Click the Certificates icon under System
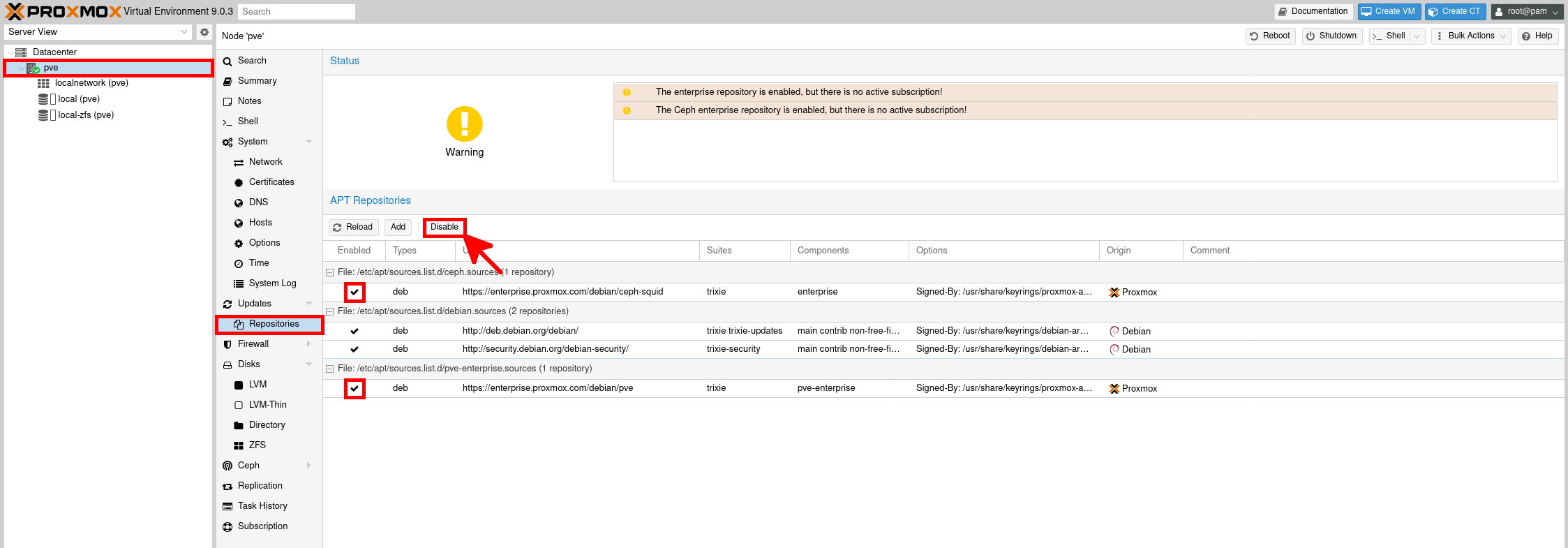Viewport: 1568px width, 548px height. (x=239, y=182)
